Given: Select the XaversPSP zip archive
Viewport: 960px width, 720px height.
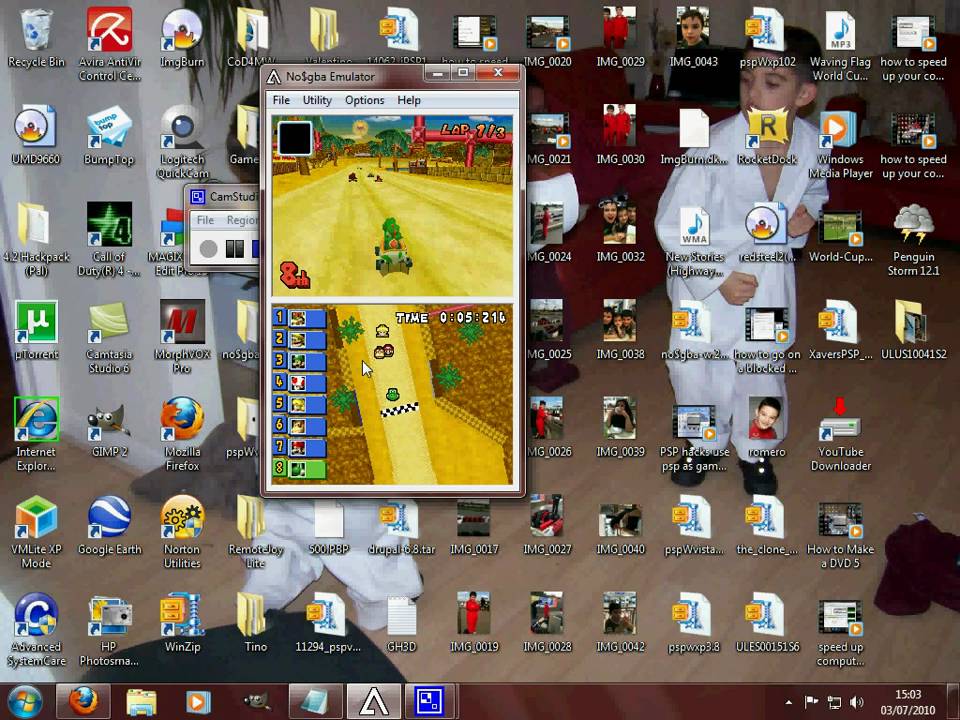Looking at the screenshot, I should tap(840, 330).
